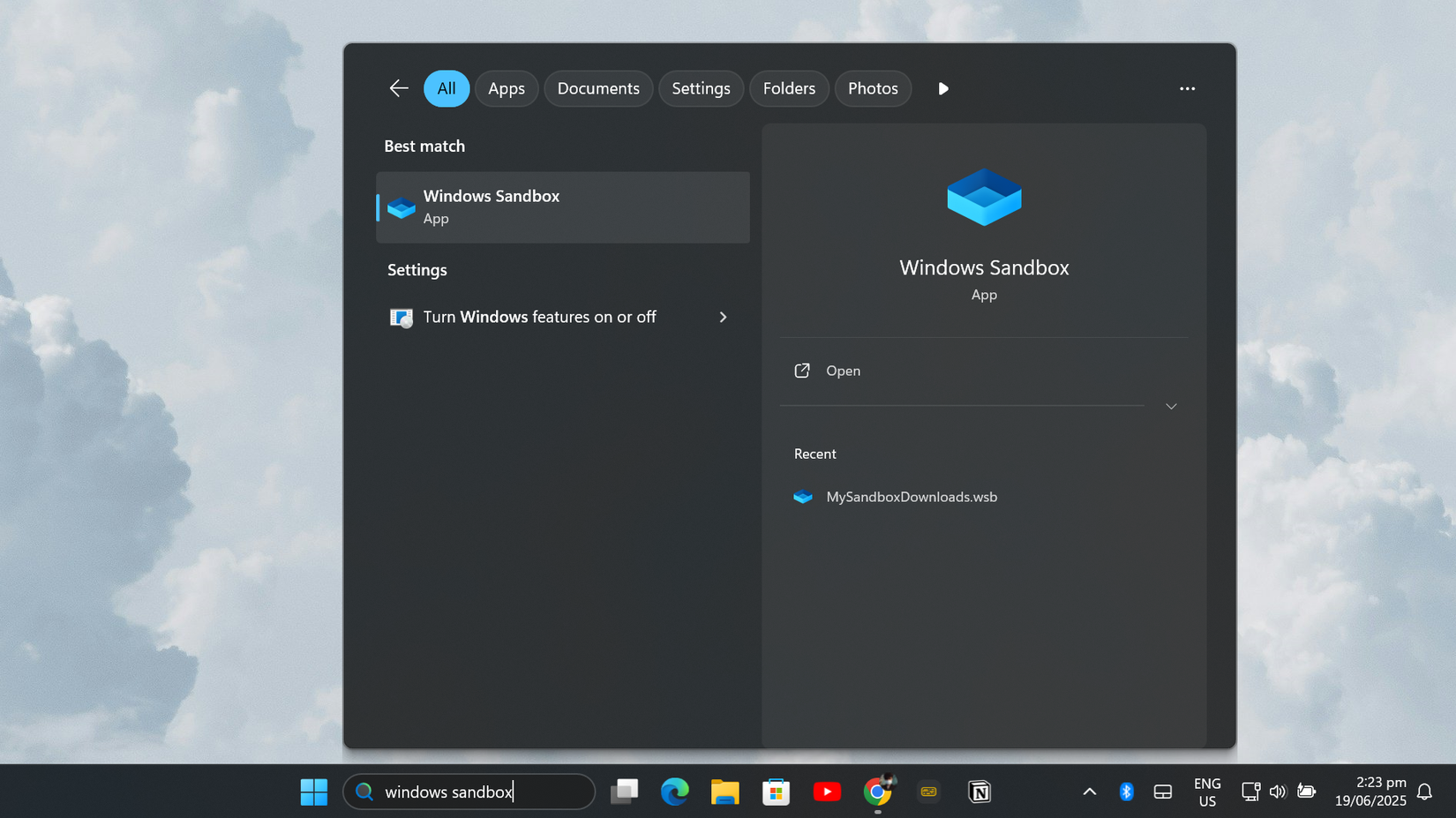
Task: Check the battery status indicator
Action: tap(1307, 792)
